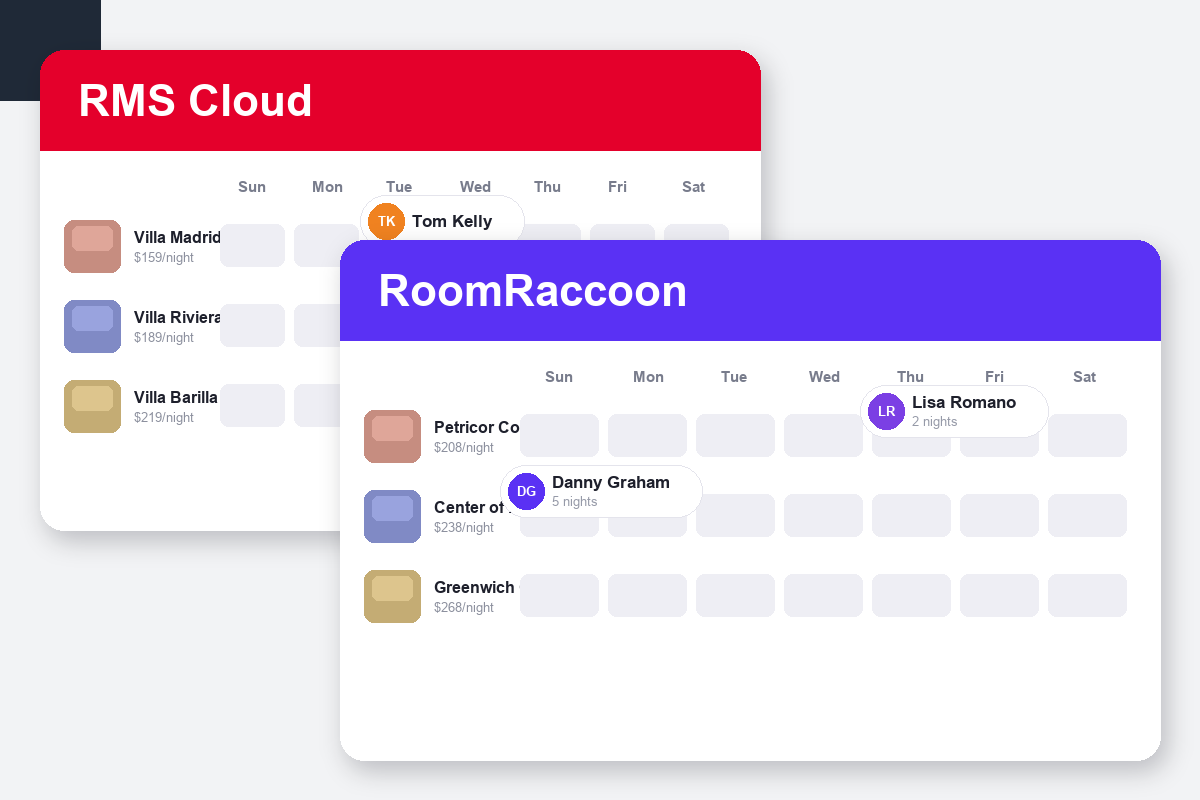Select the Sun column header in RoomRaccoon

coord(559,377)
